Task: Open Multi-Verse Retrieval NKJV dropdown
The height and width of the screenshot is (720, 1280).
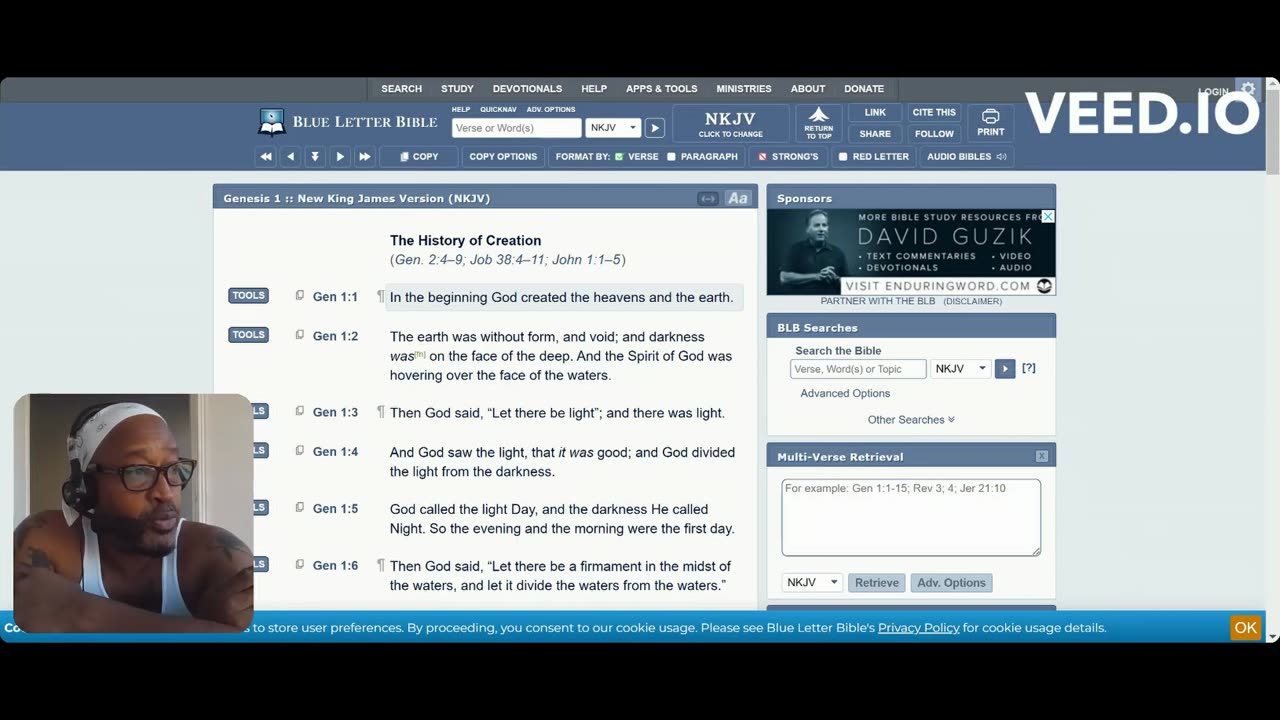Action: pos(811,583)
